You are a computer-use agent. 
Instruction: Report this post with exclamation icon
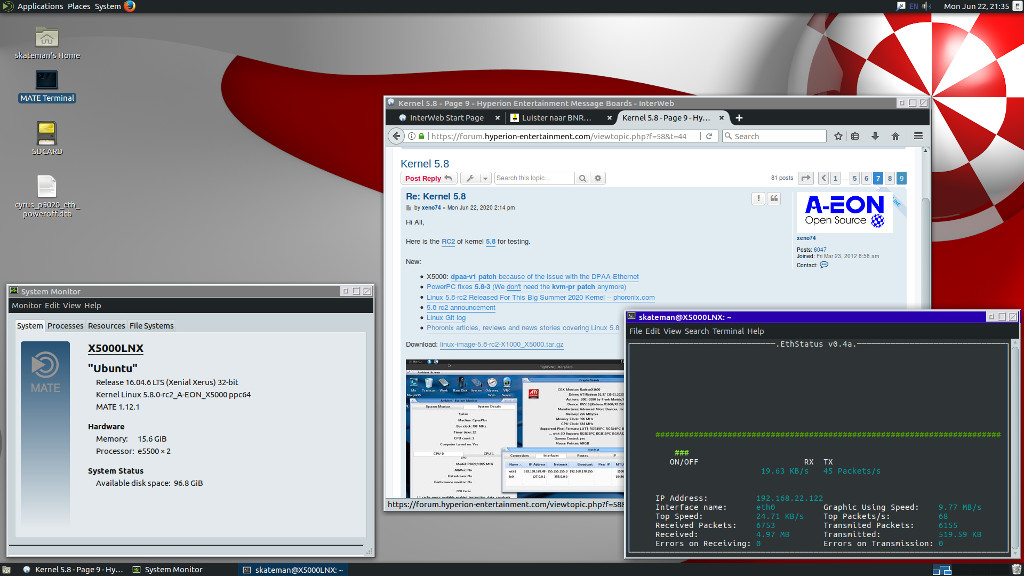coord(758,198)
